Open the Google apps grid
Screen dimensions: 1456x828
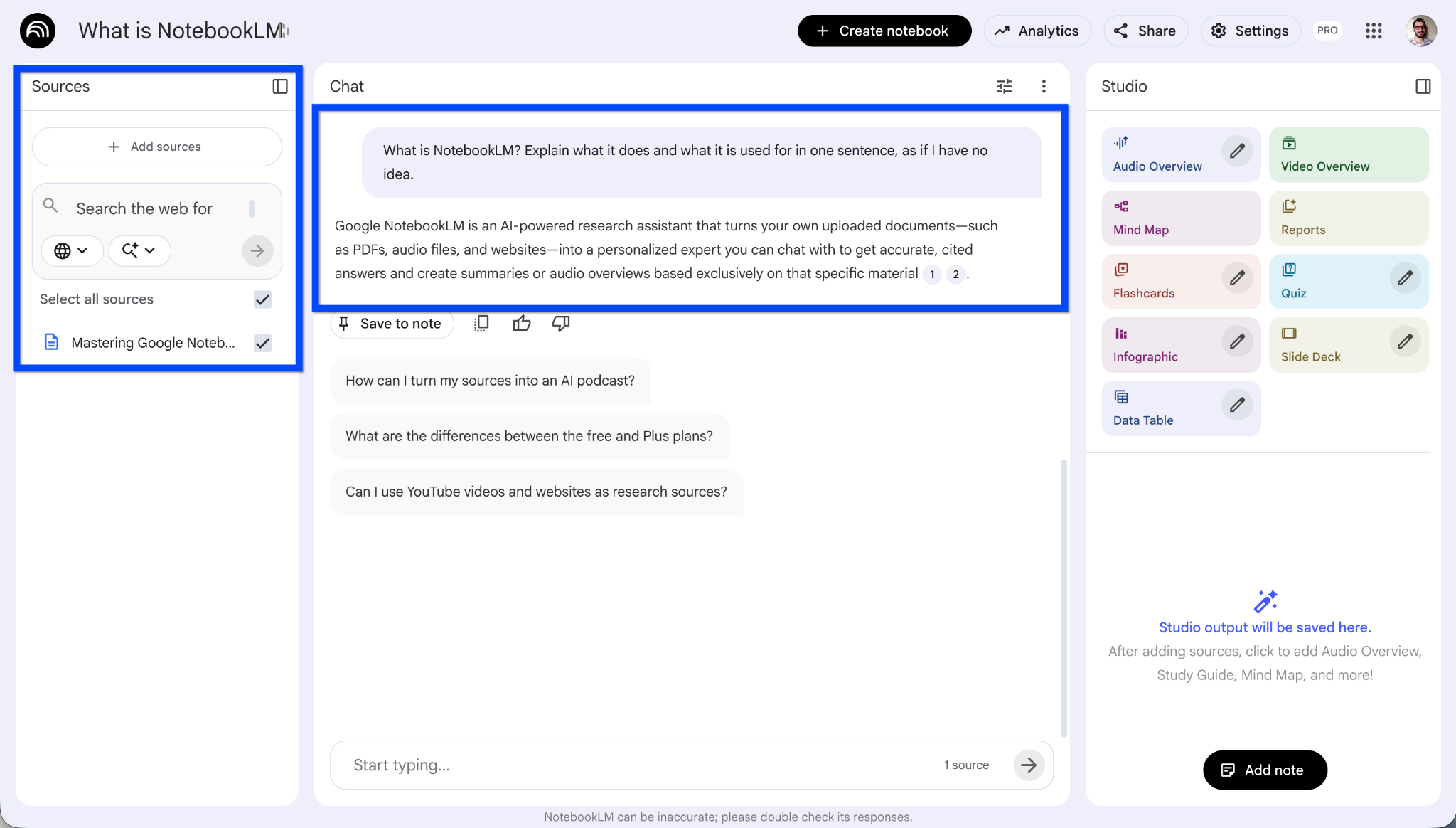point(1373,31)
